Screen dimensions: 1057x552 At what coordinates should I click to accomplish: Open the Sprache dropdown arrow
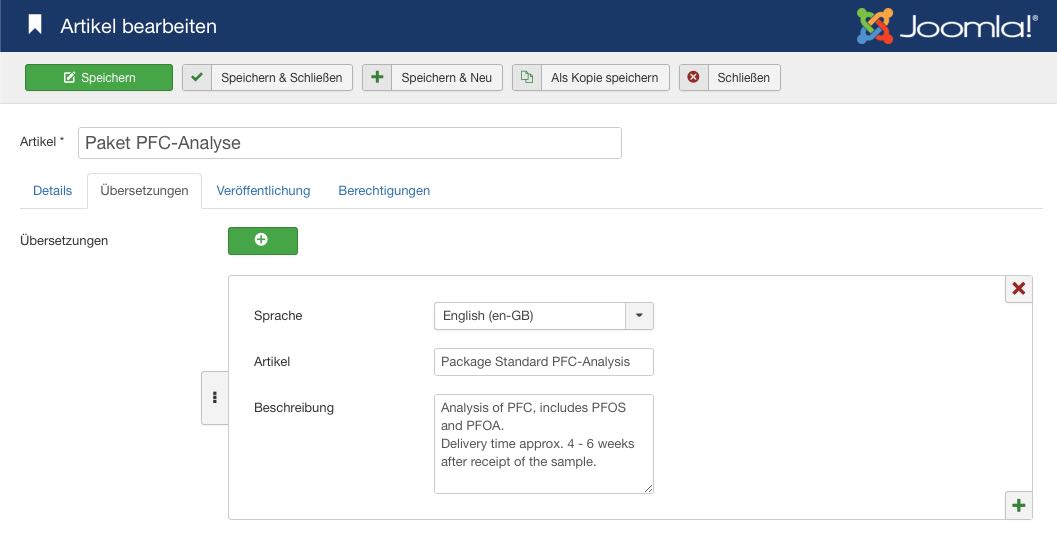click(x=639, y=316)
